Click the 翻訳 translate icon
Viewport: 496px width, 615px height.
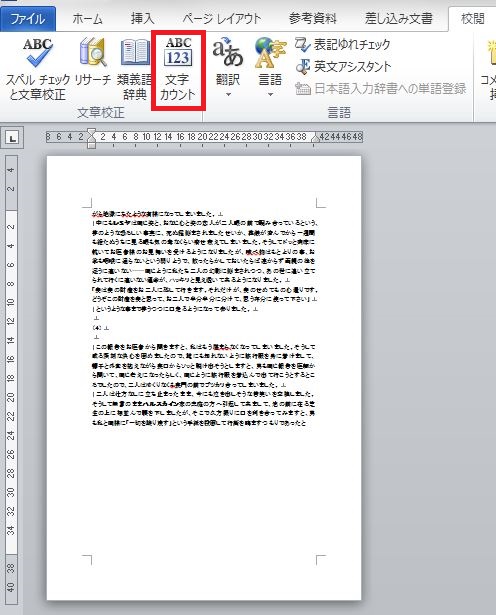coord(228,52)
